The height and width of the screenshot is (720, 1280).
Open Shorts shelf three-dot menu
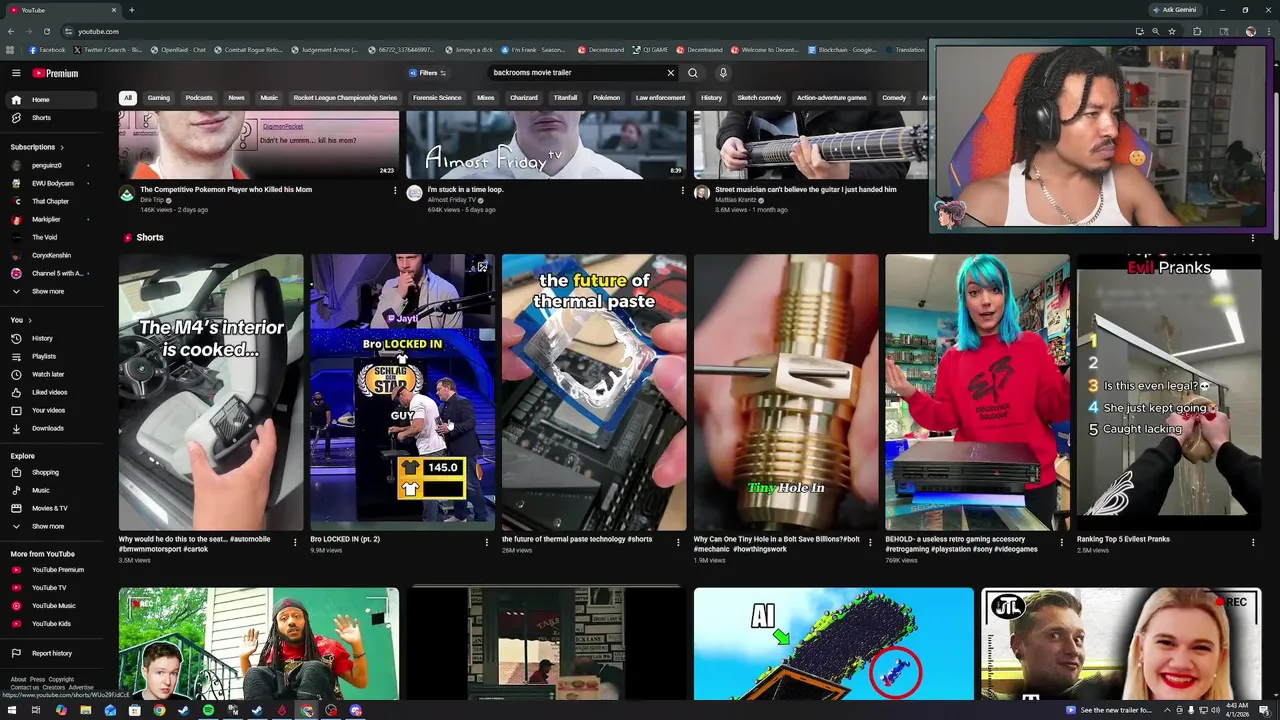point(1253,238)
